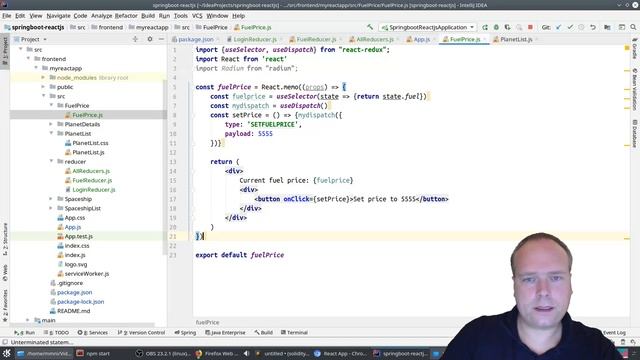Click the Search Everywhere magnifier icon
Image resolution: width=640 pixels, height=360 pixels.
pyautogui.click(x=633, y=27)
